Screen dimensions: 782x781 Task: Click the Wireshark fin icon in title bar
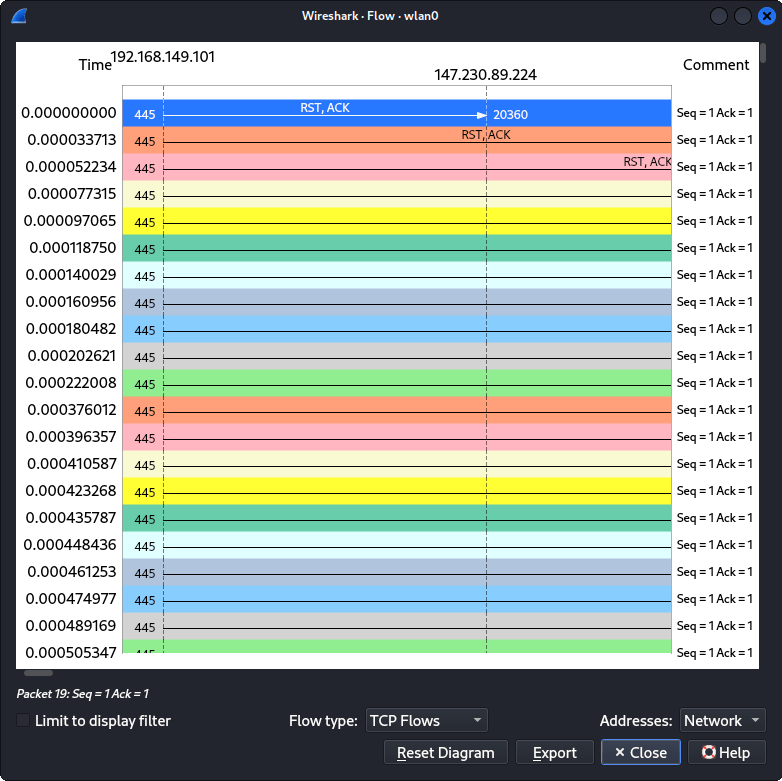pyautogui.click(x=20, y=16)
